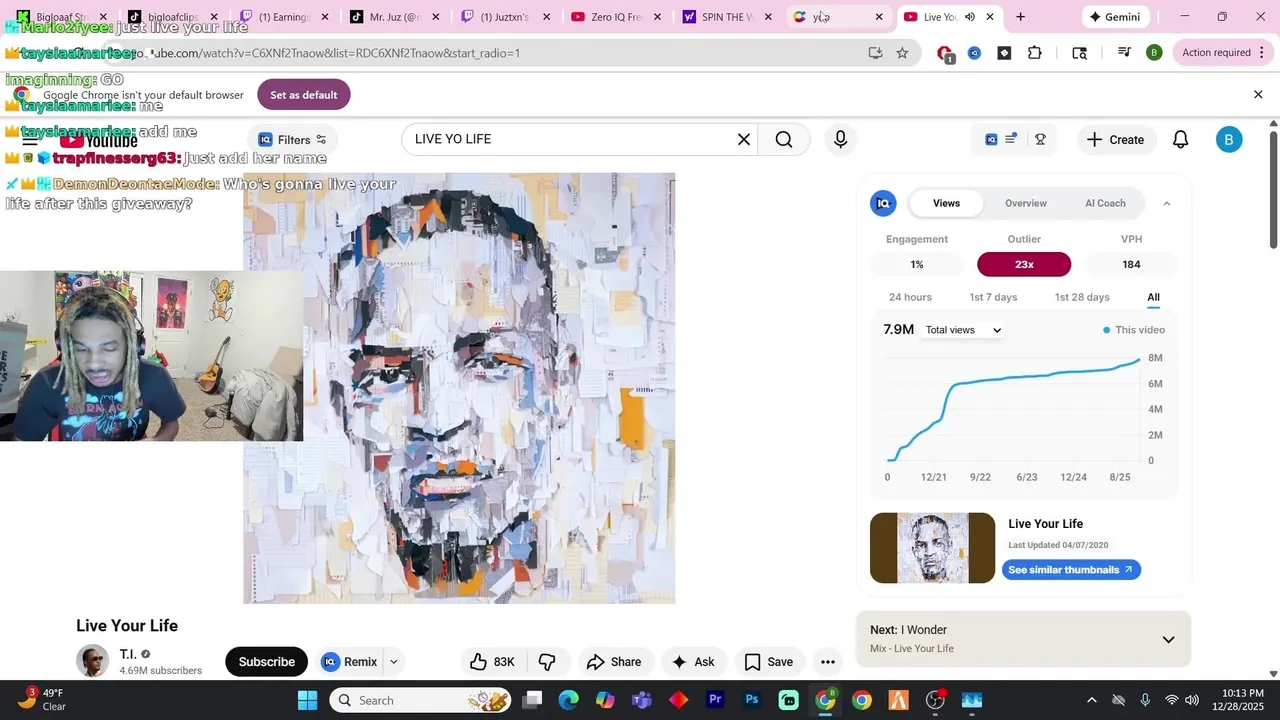
Task: Open media controls icon in Chrome toolbar
Action: point(1124,53)
